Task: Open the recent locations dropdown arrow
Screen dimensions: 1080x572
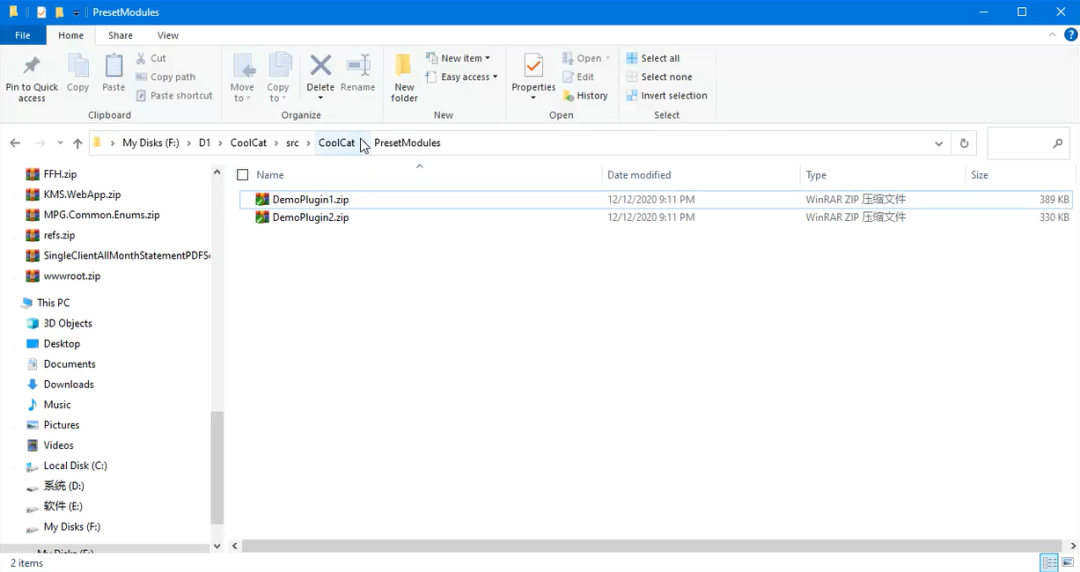Action: tap(60, 143)
